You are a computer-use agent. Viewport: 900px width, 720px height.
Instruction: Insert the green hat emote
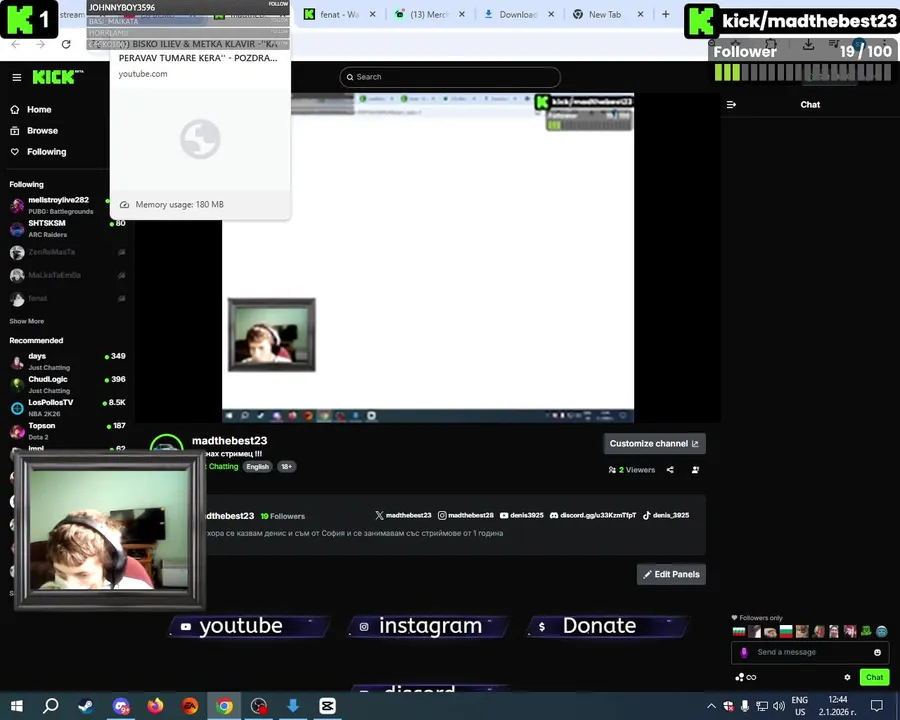(x=866, y=632)
